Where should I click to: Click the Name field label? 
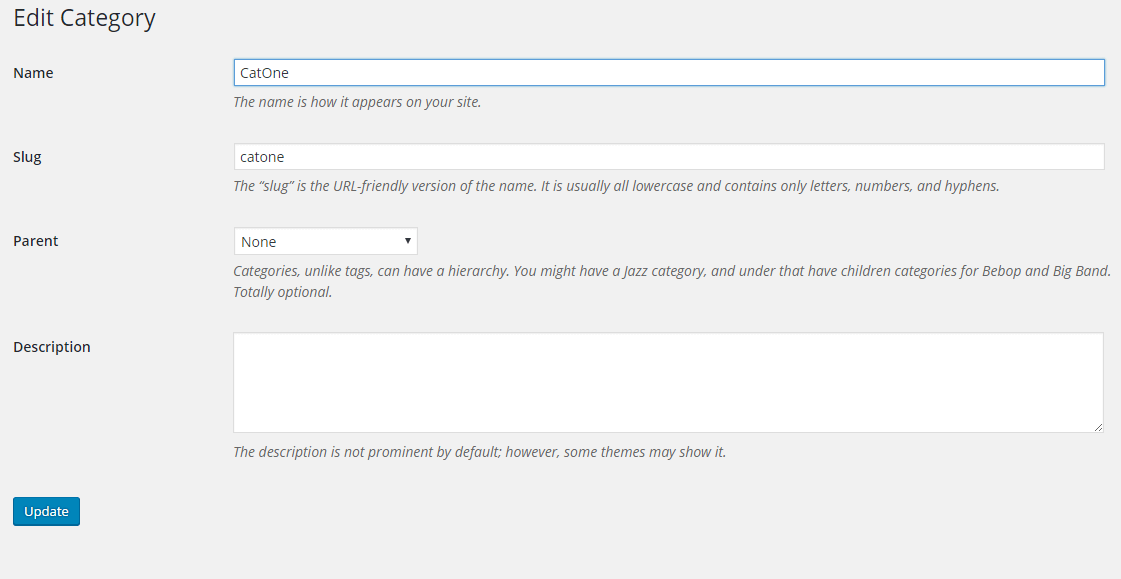(33, 73)
